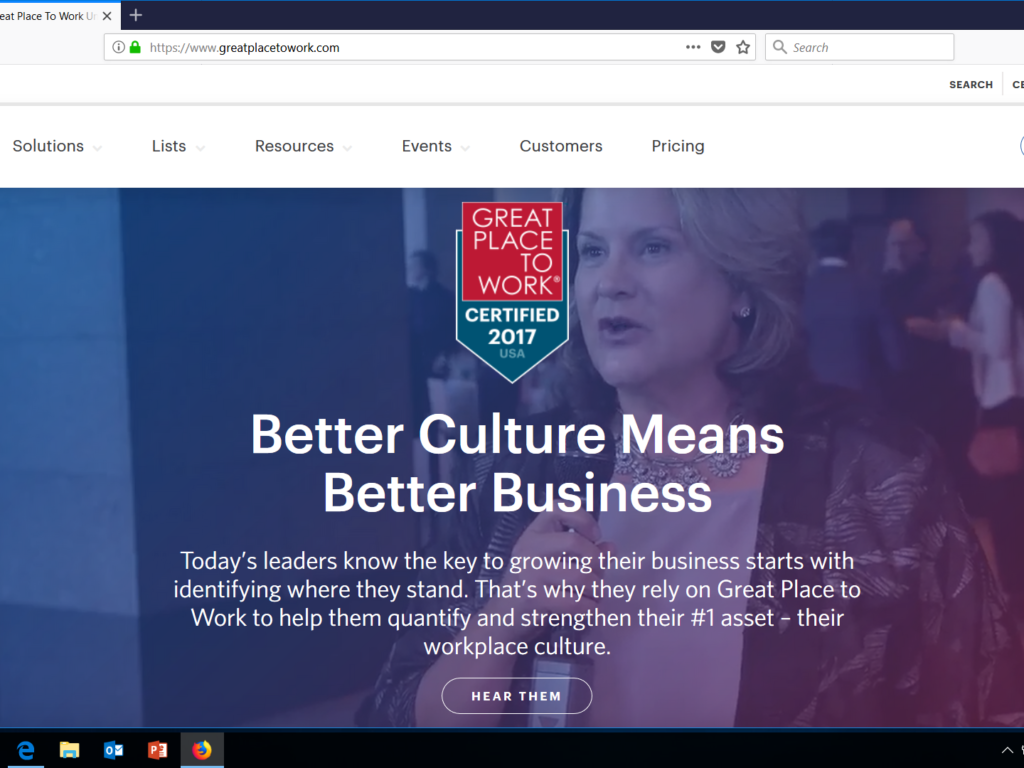Open the Resources navigation menu

coord(295,146)
